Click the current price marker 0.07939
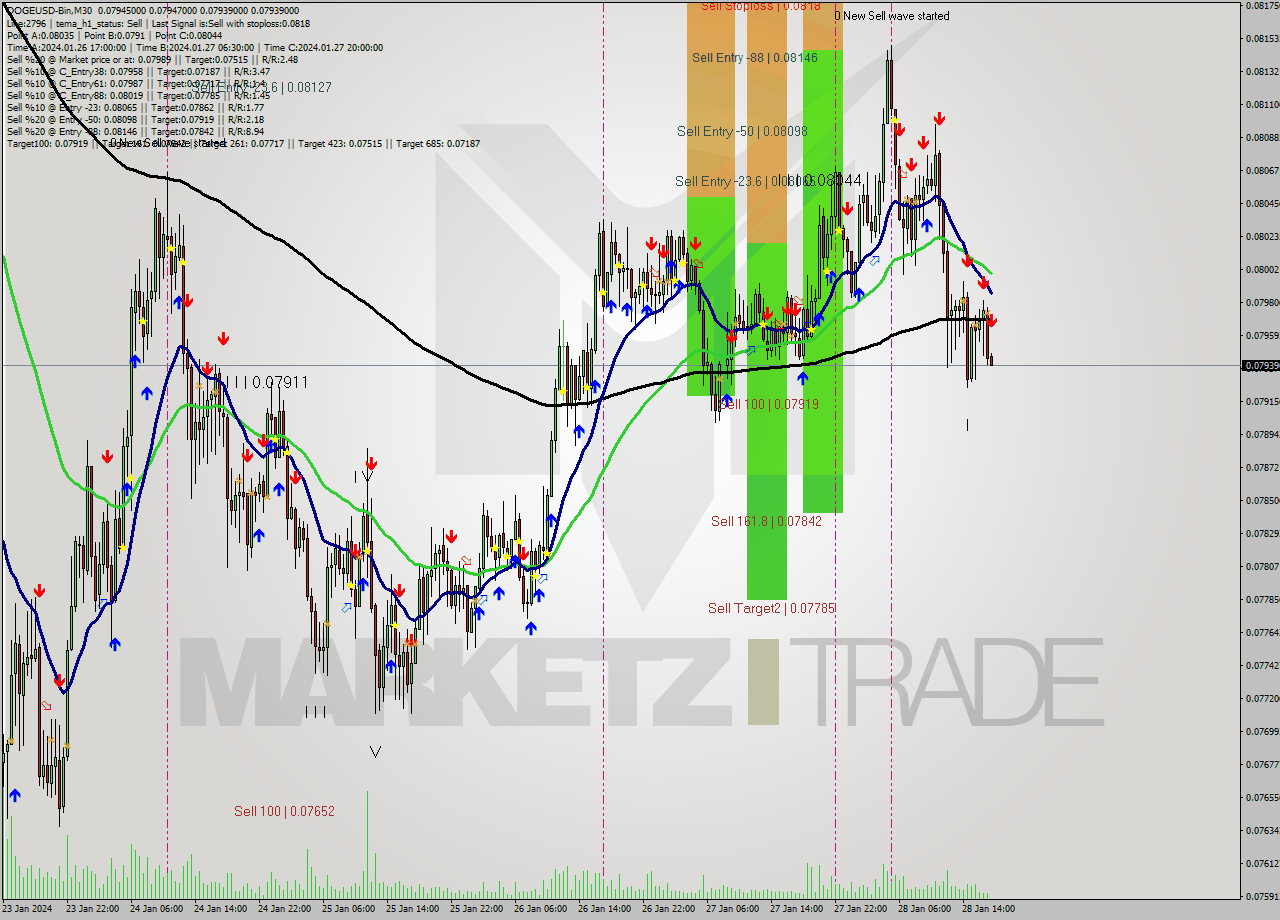 pos(1260,365)
